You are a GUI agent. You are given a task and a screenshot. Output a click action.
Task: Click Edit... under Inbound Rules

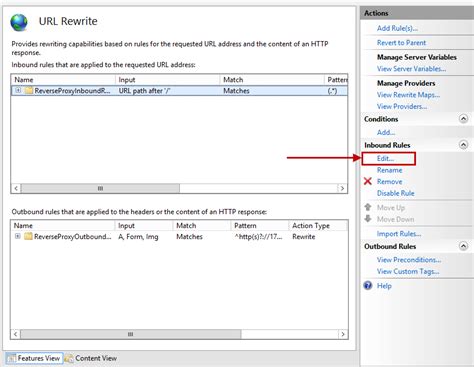385,158
